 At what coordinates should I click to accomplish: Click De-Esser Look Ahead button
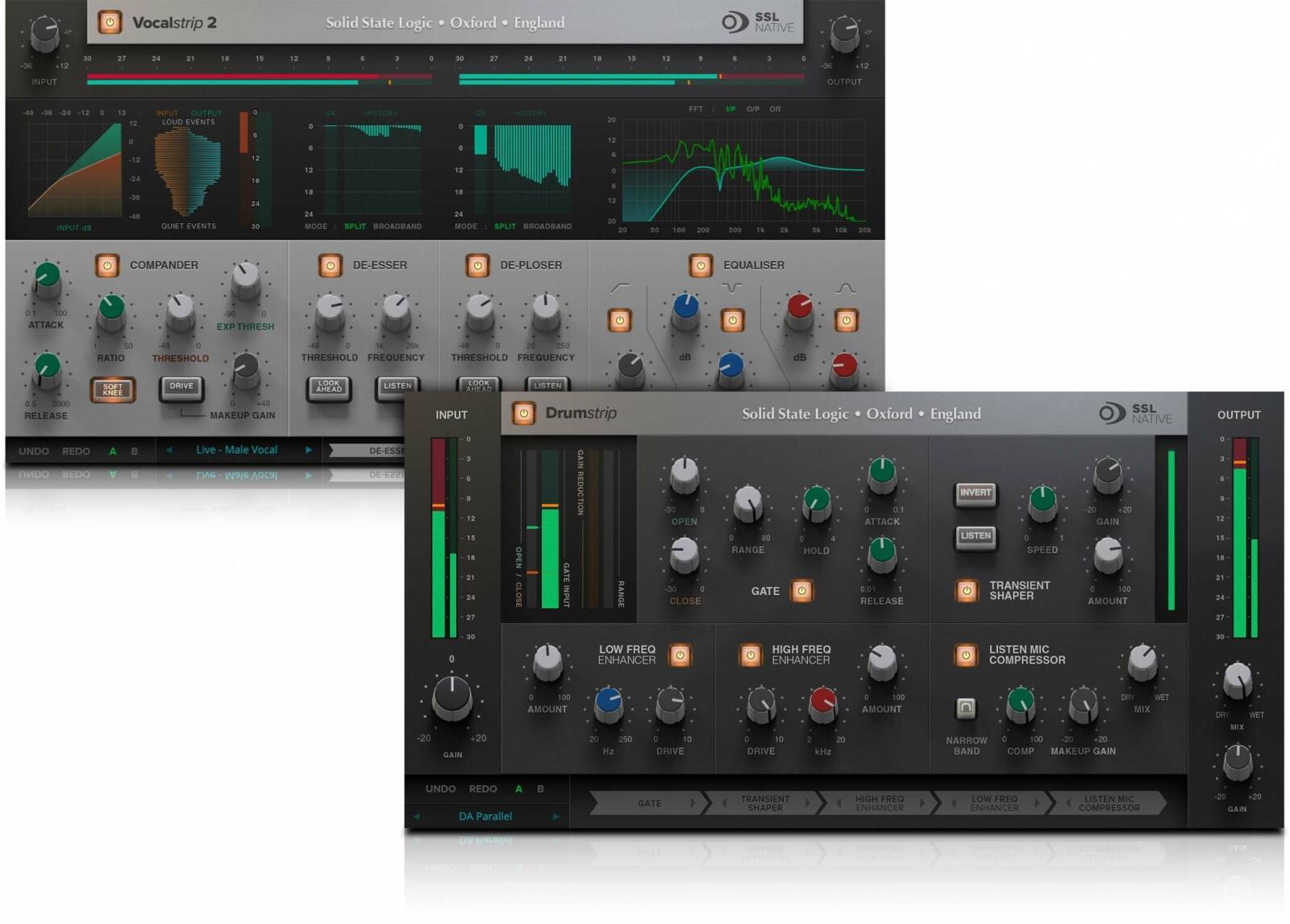click(x=329, y=388)
